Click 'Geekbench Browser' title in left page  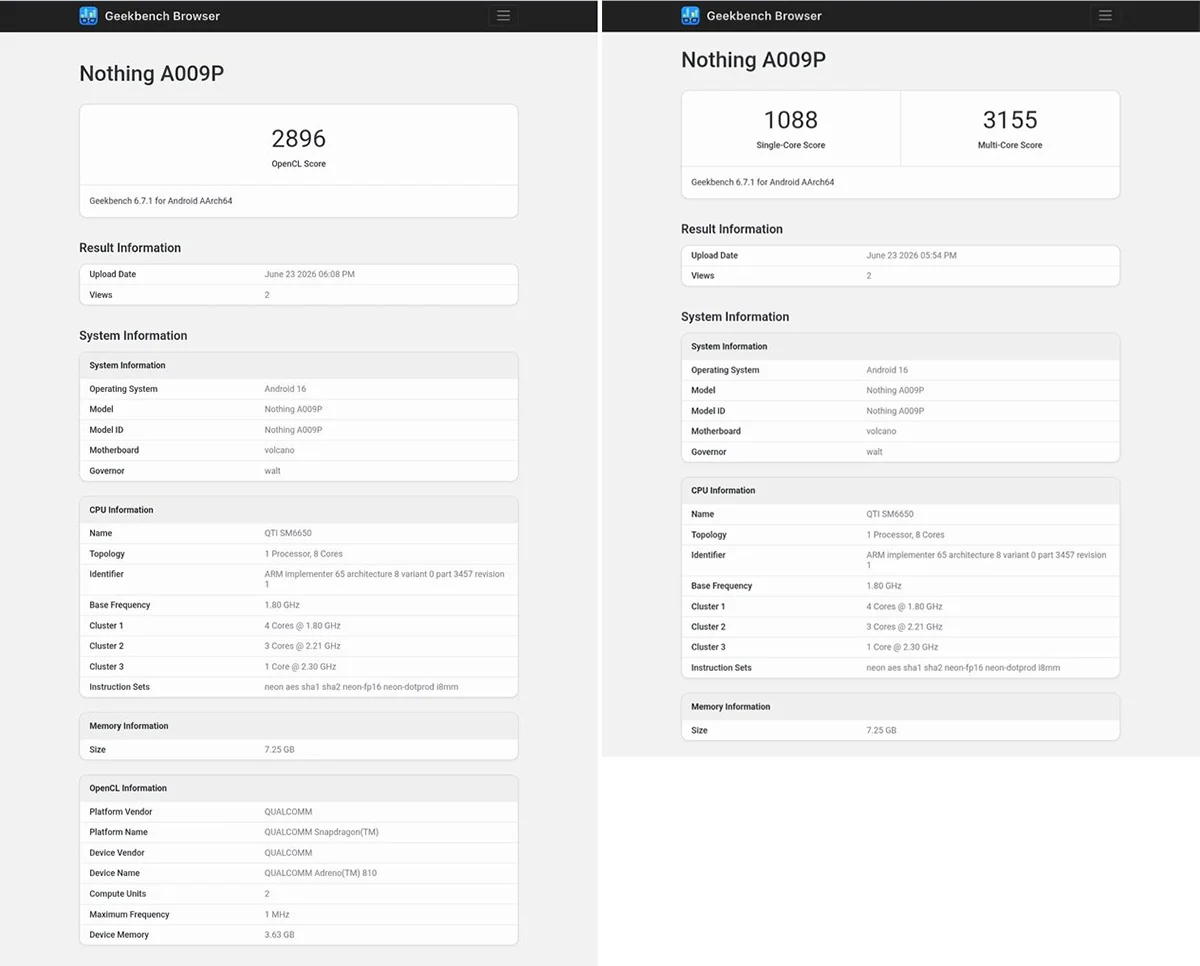tap(162, 16)
